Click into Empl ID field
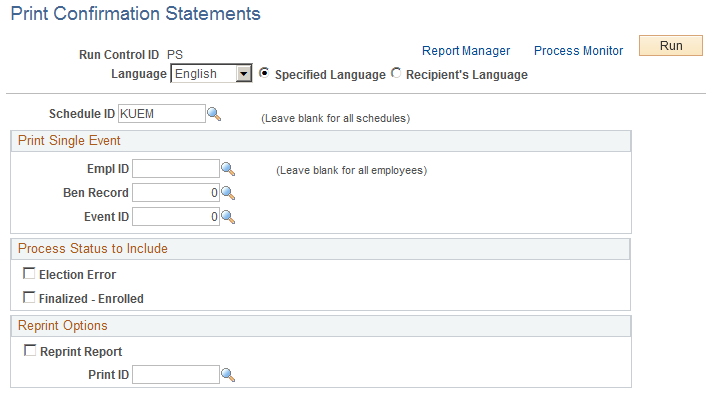The height and width of the screenshot is (394, 716). coord(176,169)
